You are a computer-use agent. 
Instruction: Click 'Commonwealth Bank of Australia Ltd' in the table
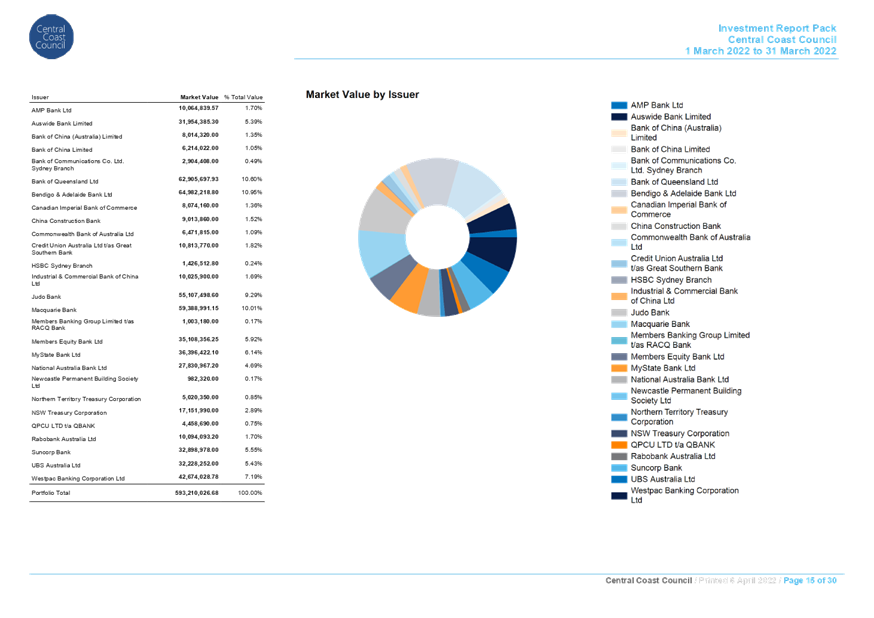(82, 234)
